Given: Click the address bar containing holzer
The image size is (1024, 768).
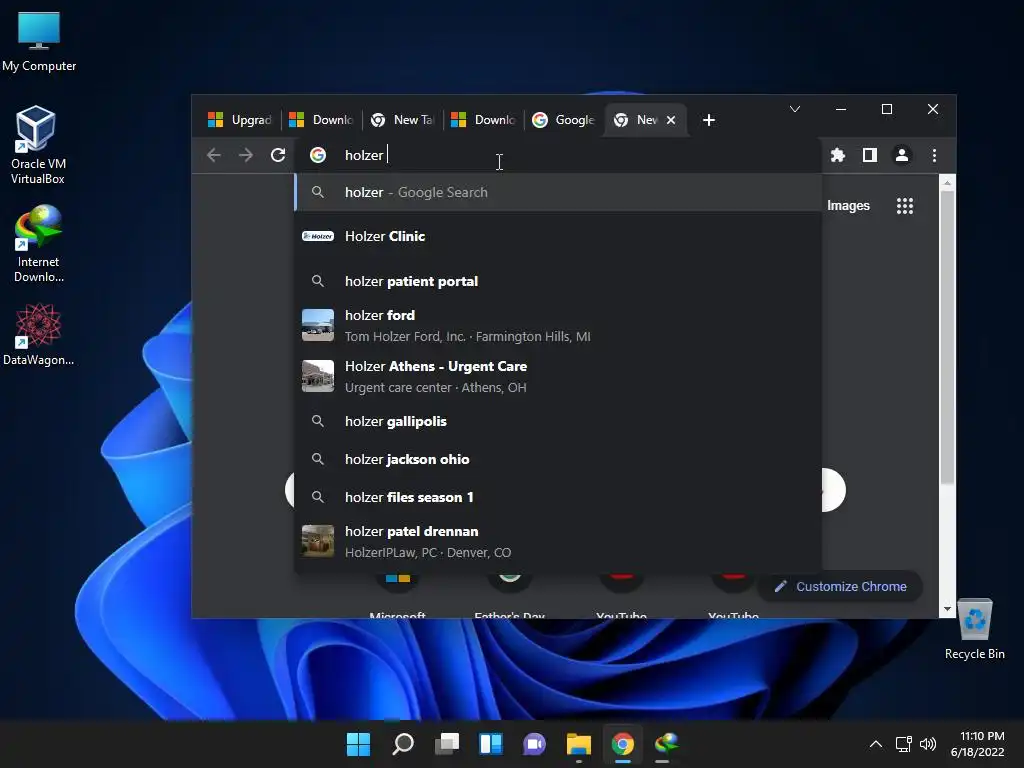Looking at the screenshot, I should [x=558, y=155].
